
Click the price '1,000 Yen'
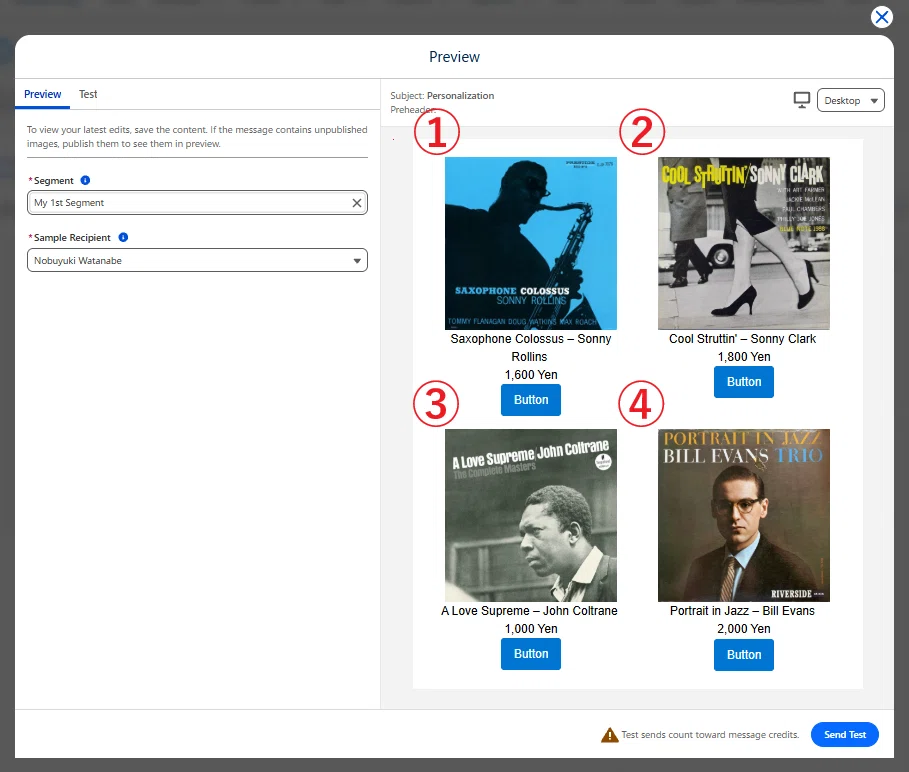coord(530,629)
